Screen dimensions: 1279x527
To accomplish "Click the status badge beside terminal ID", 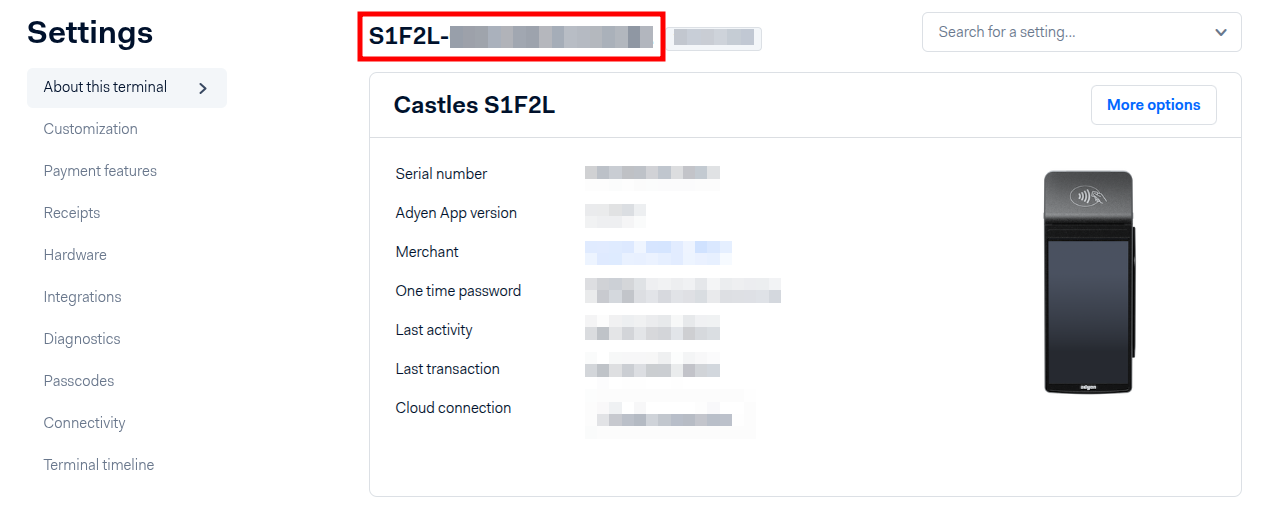I will [715, 38].
